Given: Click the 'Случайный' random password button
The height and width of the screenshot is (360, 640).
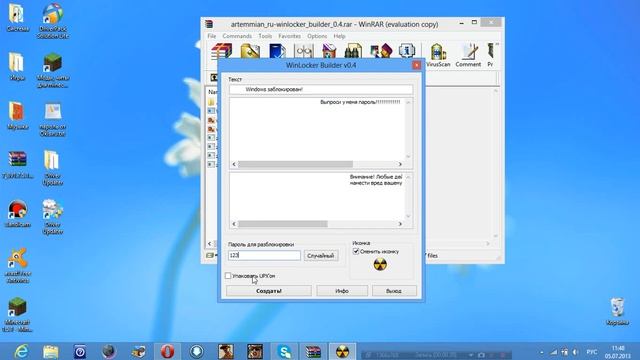Looking at the screenshot, I should click(x=321, y=256).
